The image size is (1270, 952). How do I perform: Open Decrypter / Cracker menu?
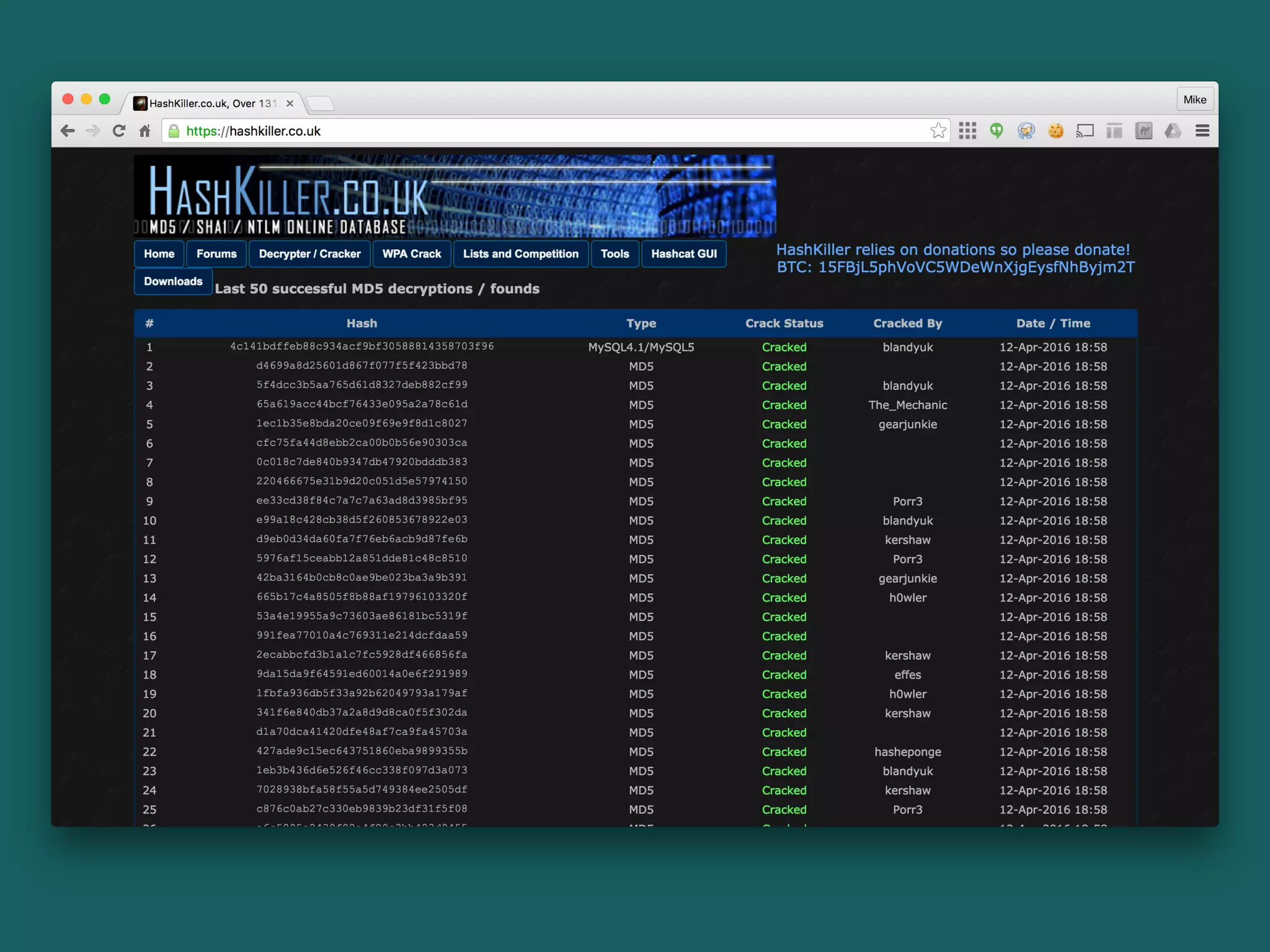[x=309, y=254]
